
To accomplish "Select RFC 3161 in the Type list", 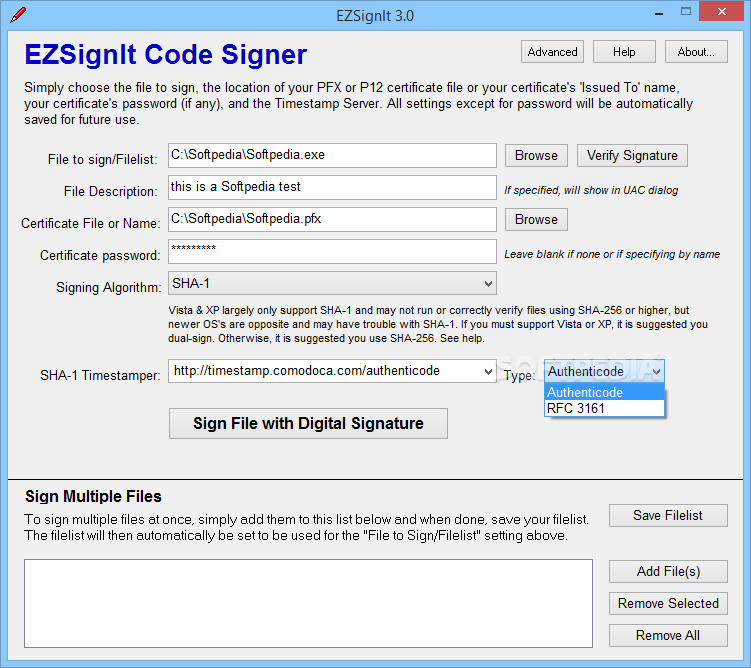I will 604,408.
